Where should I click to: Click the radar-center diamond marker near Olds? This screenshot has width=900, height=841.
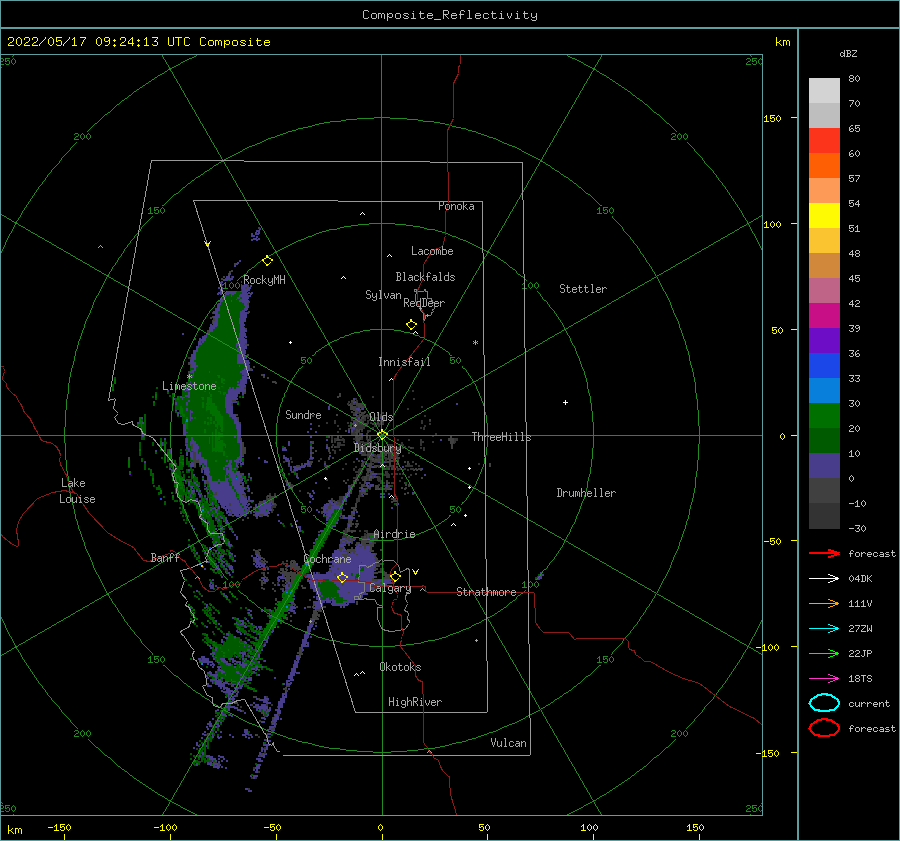click(382, 435)
